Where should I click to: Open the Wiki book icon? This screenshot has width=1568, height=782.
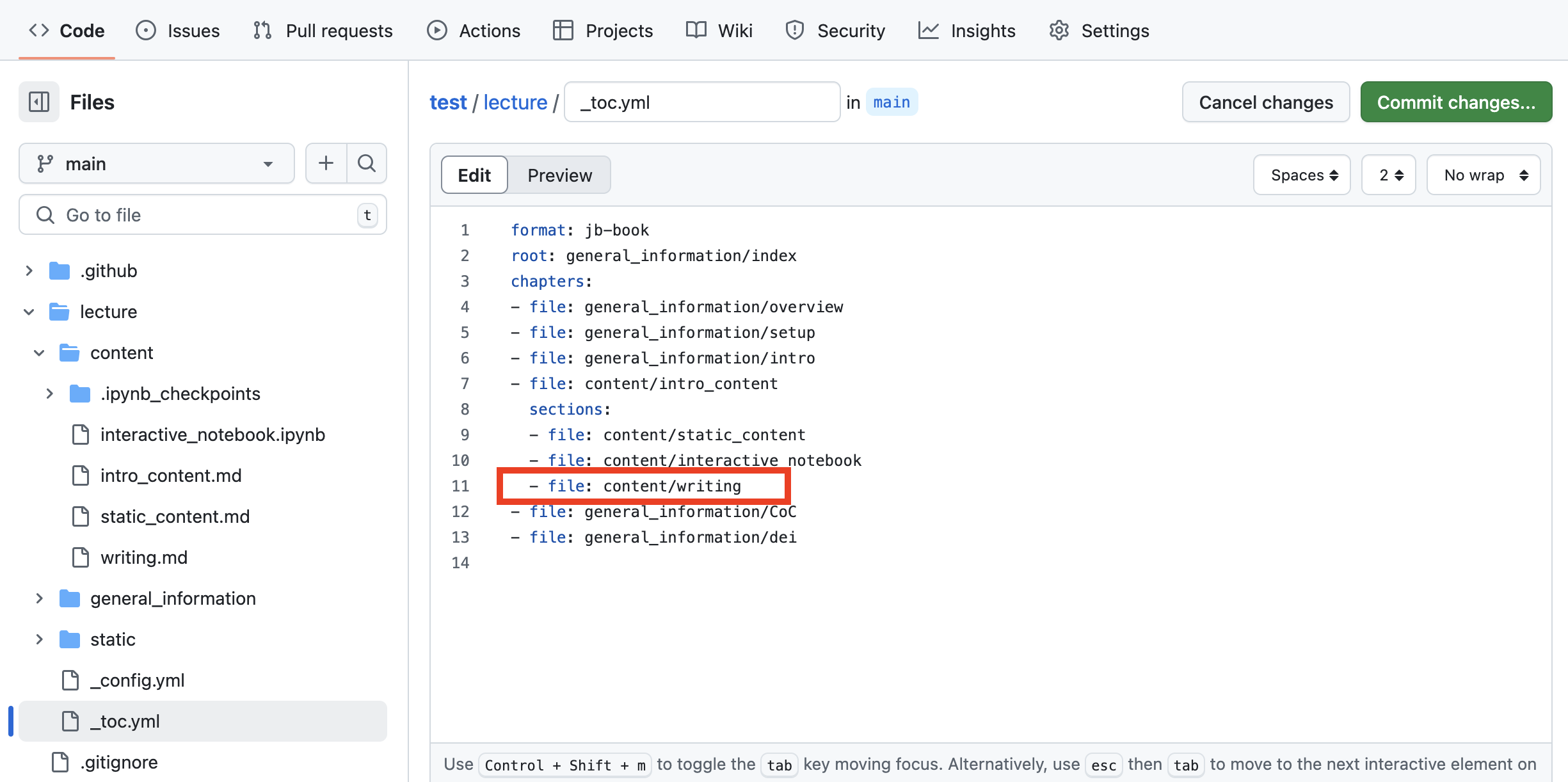695,30
